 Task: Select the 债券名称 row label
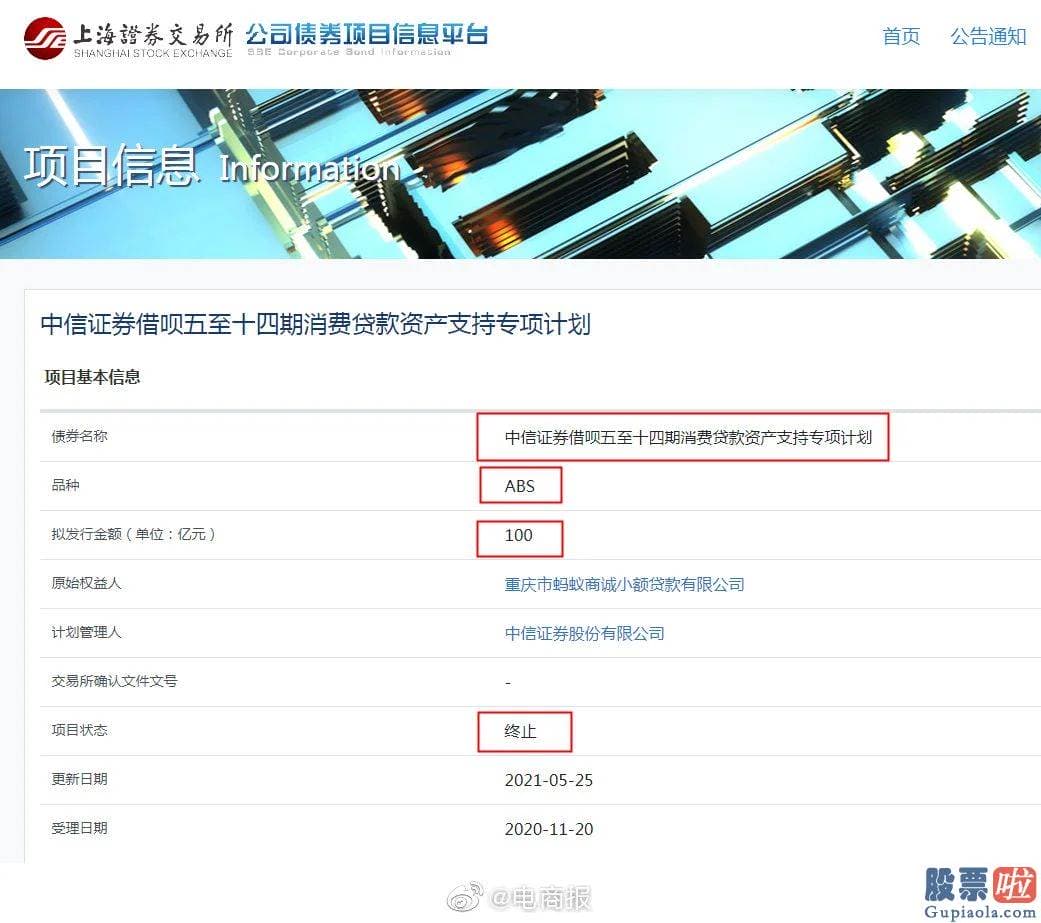(x=79, y=436)
